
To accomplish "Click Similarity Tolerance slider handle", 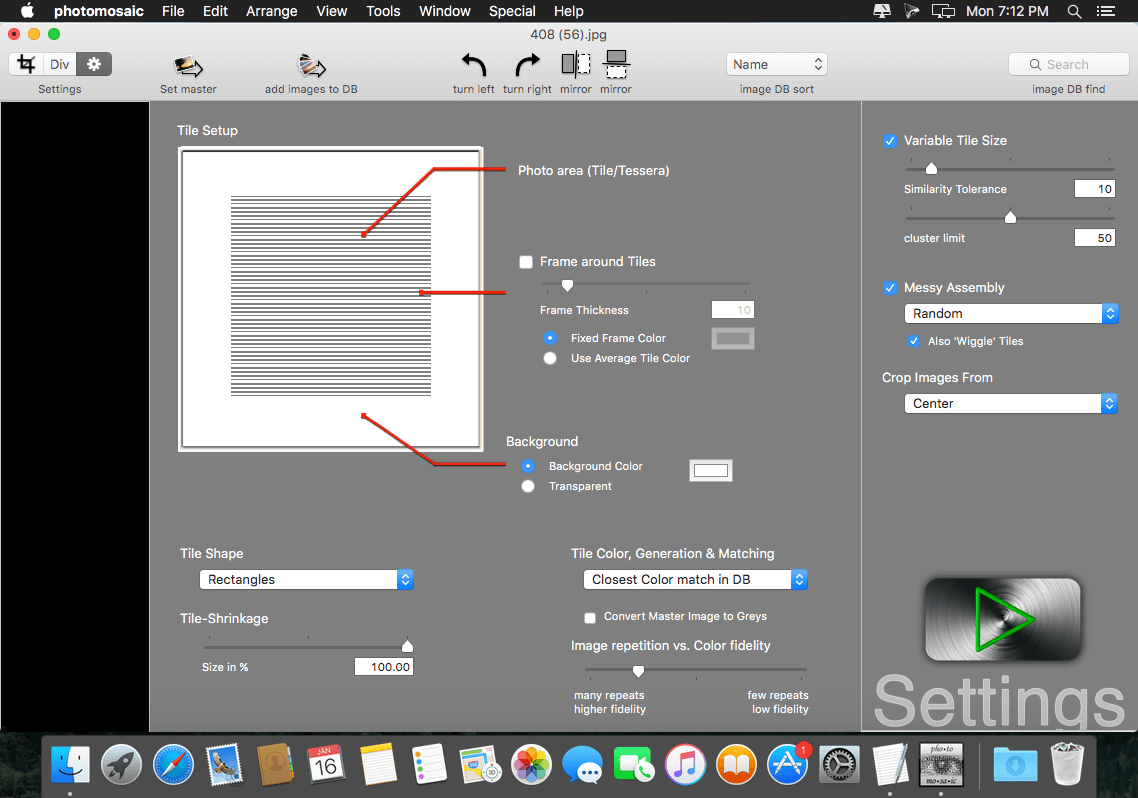I will [x=931, y=168].
